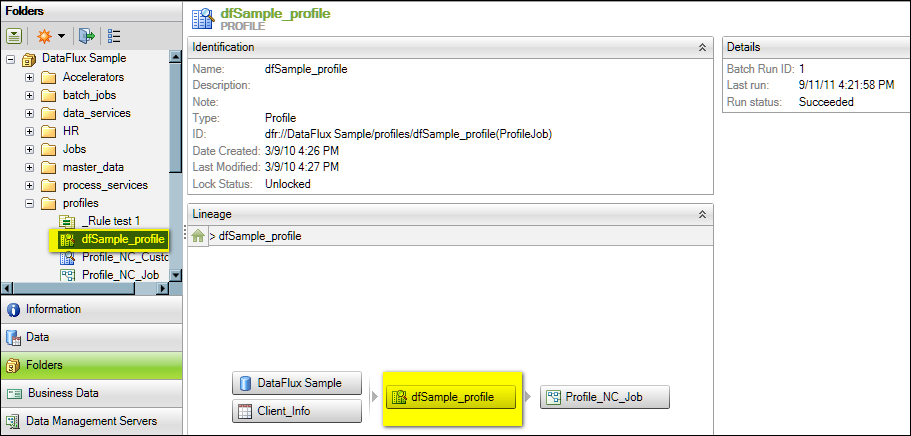Select the DataFlux Sample node in lineage
Screen dimensions: 911x436
click(x=296, y=383)
